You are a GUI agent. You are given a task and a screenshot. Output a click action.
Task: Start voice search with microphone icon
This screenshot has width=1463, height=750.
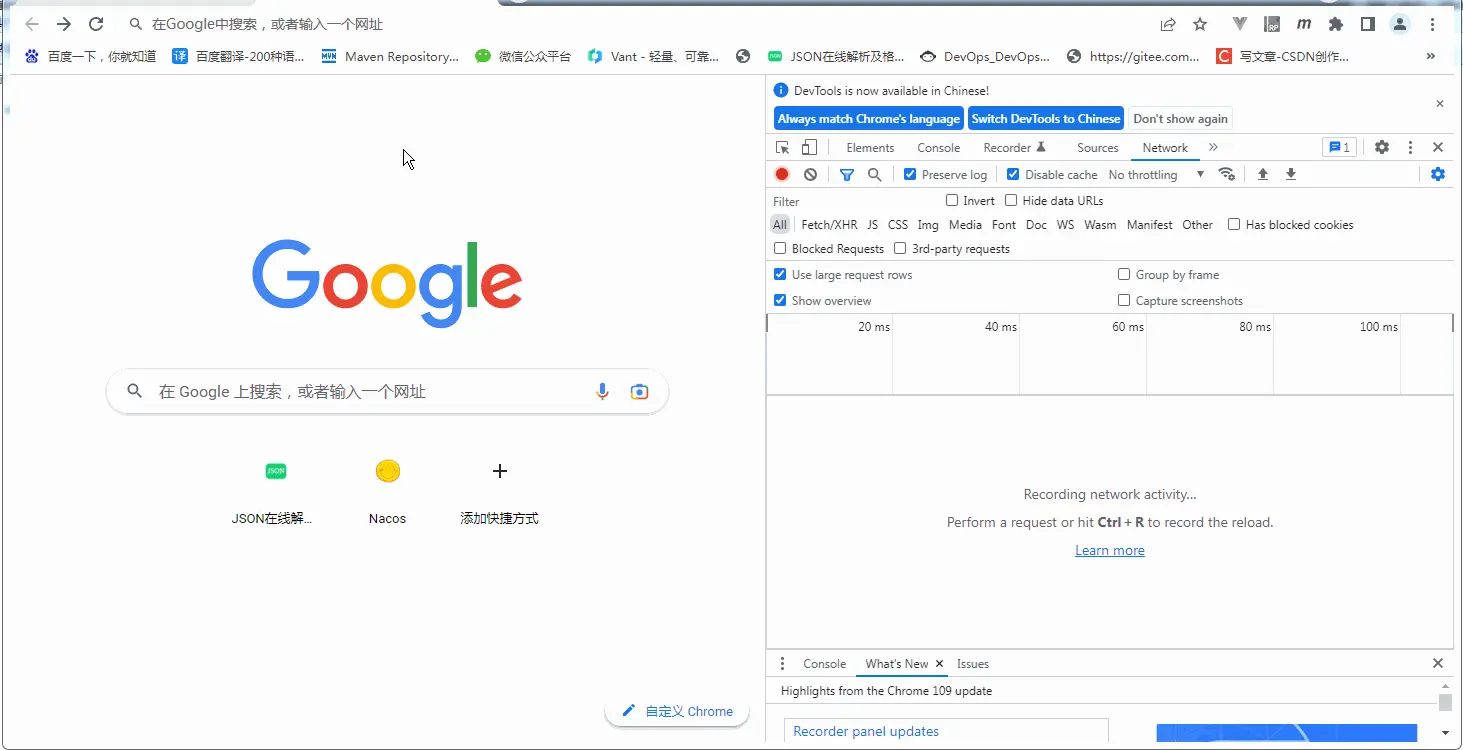click(x=602, y=392)
